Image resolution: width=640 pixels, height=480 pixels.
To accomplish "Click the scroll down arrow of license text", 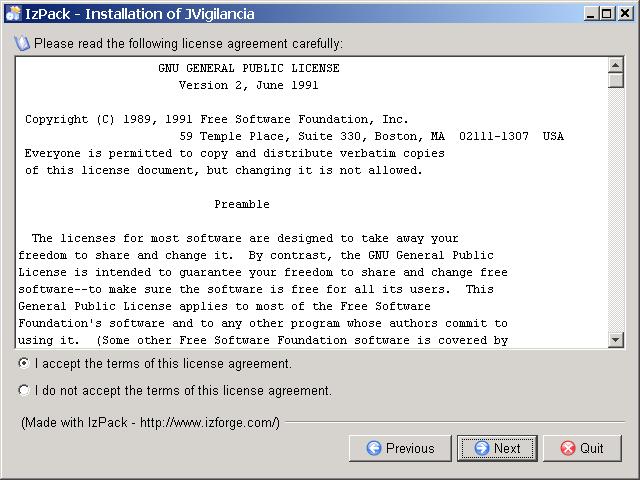I will coord(616,340).
